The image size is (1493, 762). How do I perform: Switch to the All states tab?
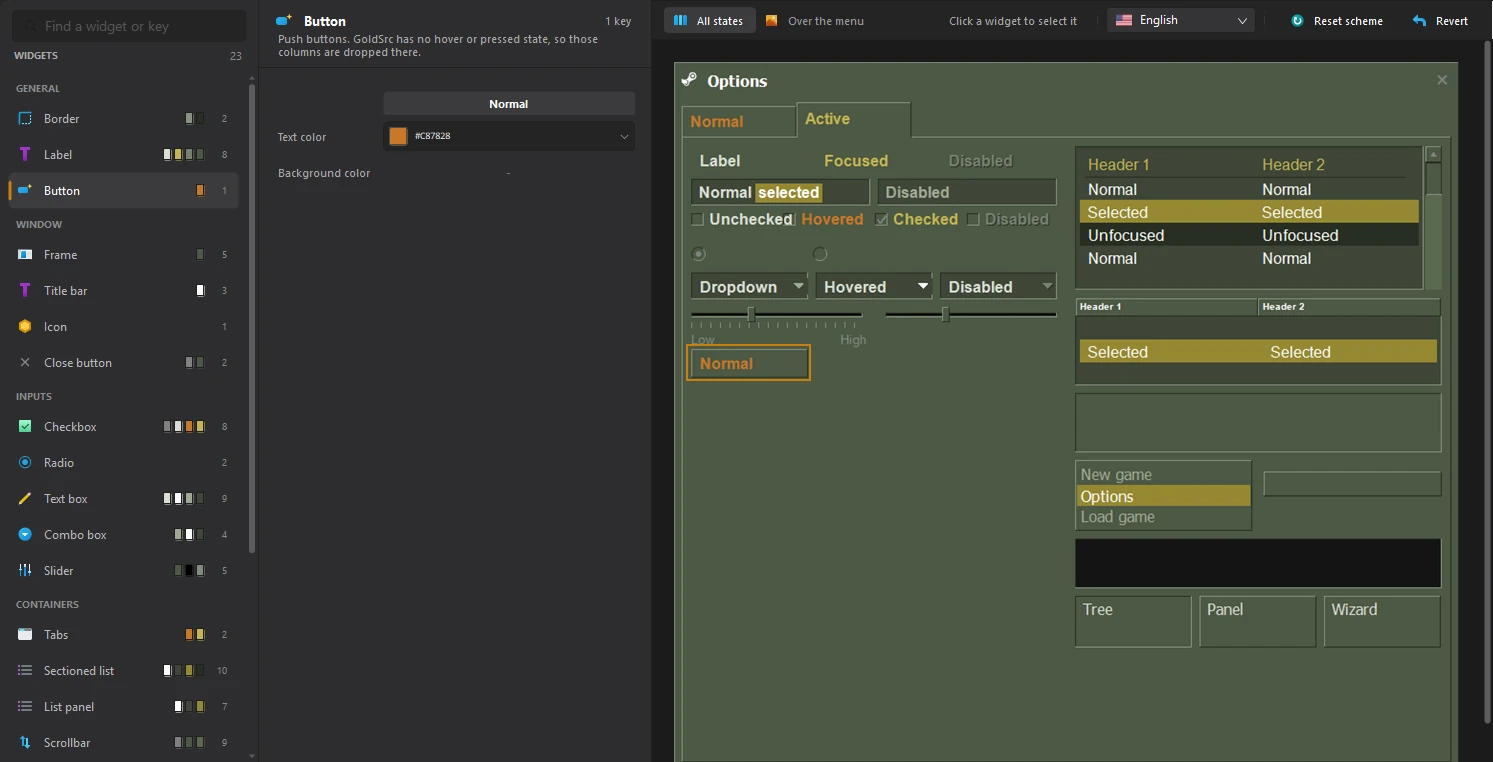(x=709, y=21)
